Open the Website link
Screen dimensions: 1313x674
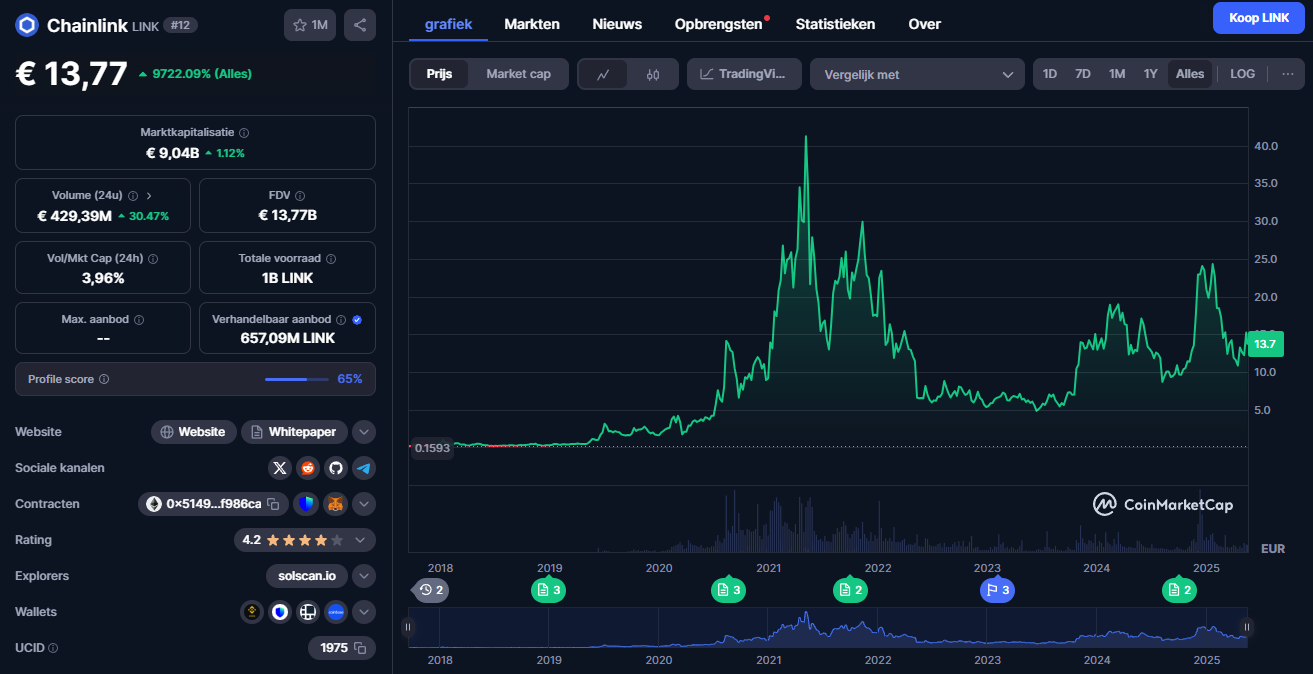[x=194, y=432]
